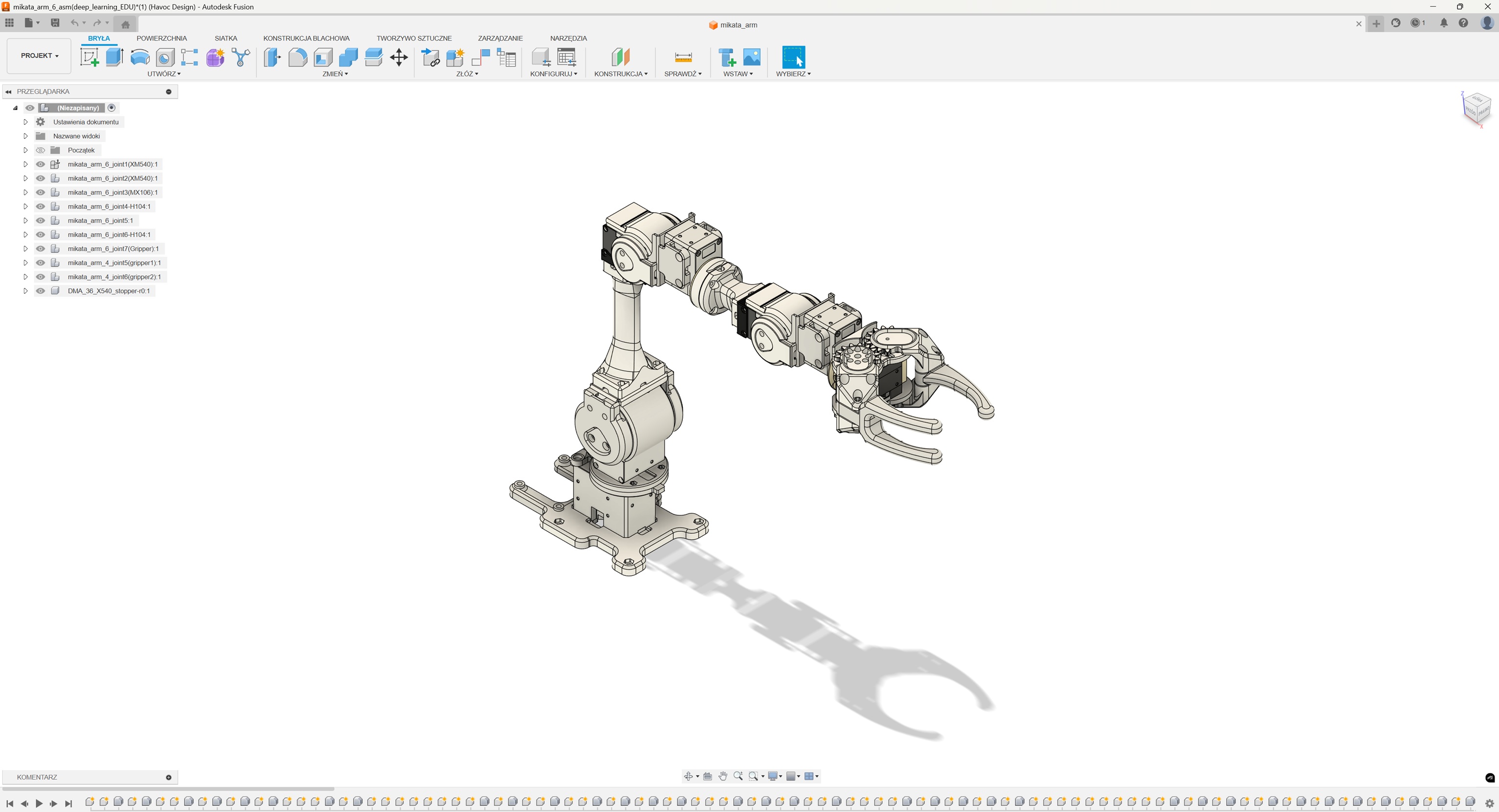Click the Insert Derive icon
The width and height of the screenshot is (1499, 812).
tap(727, 57)
